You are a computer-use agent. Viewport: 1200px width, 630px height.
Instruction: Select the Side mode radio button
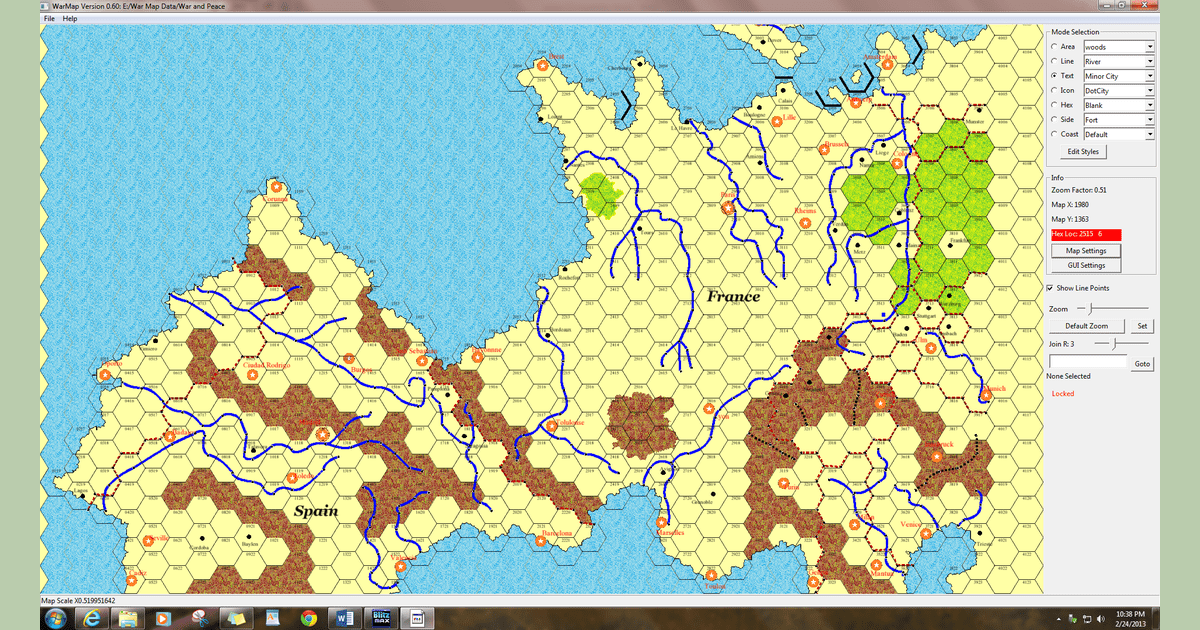[1054, 120]
